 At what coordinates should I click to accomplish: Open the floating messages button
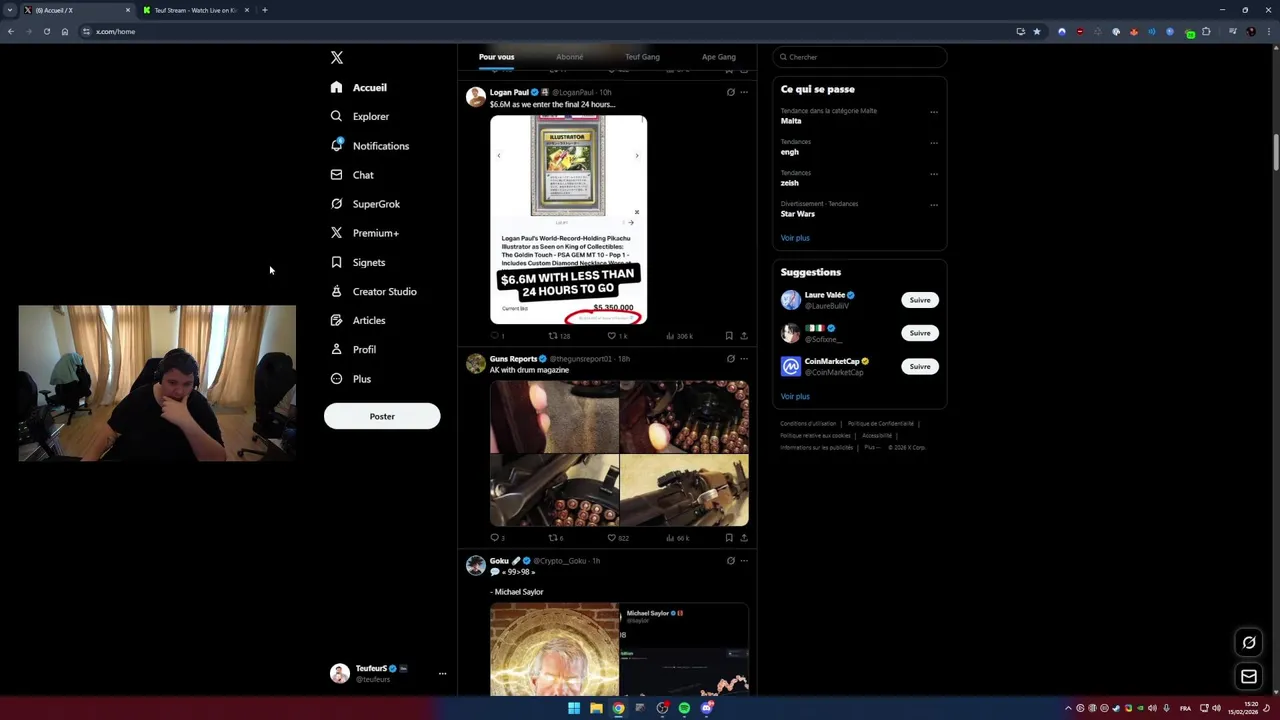pyautogui.click(x=1249, y=677)
